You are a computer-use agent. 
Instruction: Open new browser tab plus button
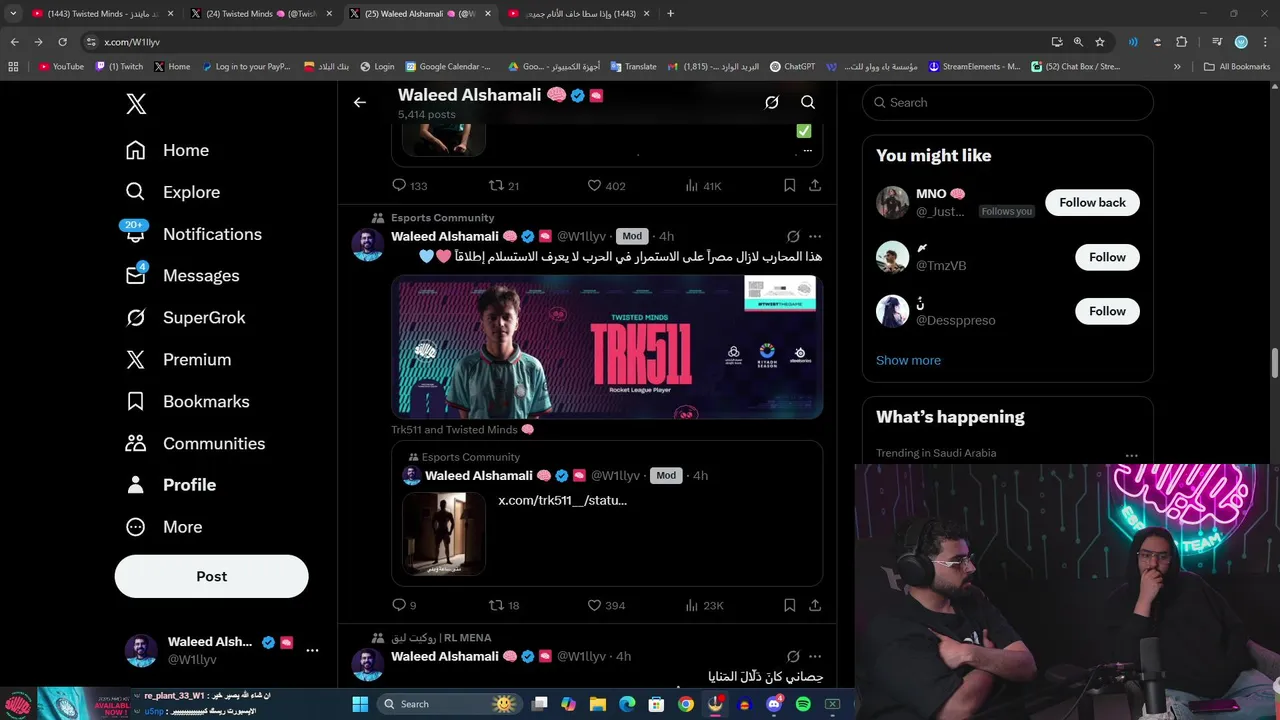[x=670, y=14]
